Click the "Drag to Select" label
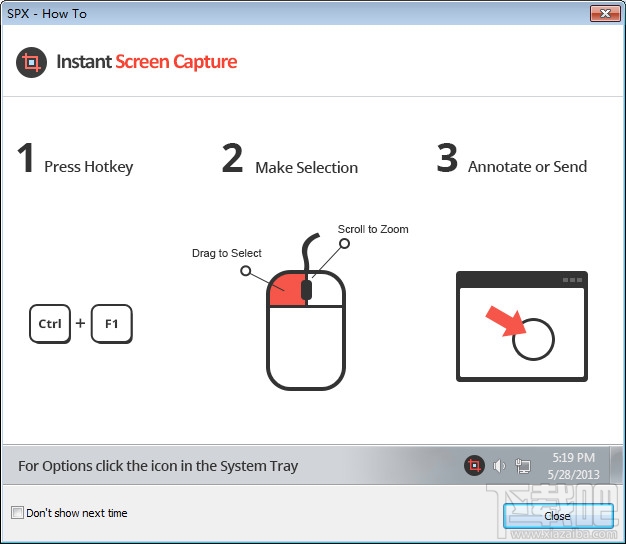 tap(227, 253)
